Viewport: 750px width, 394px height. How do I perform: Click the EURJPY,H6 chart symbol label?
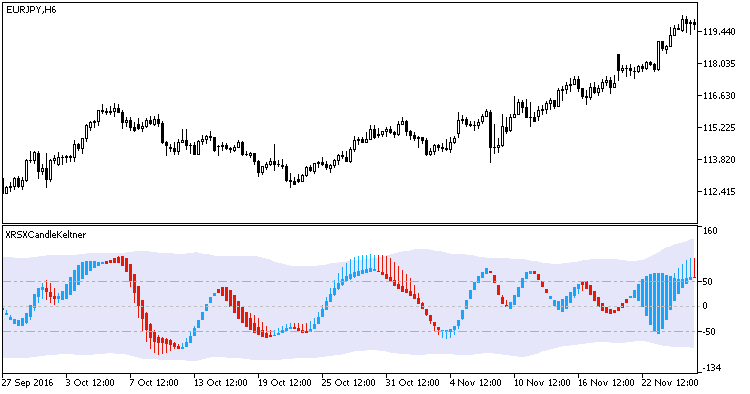click(31, 10)
